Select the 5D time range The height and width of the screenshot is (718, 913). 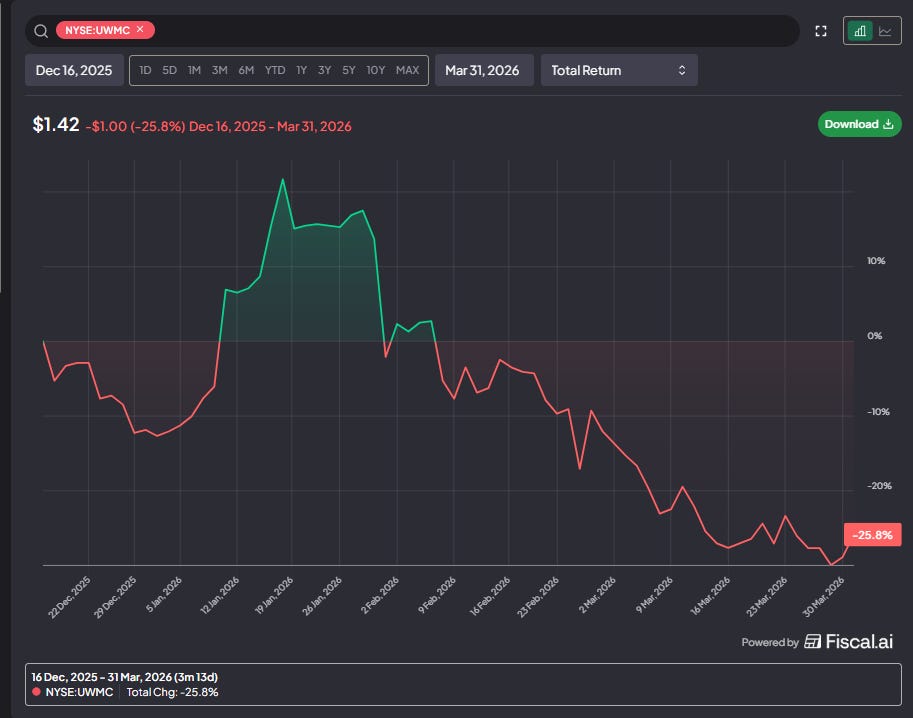(169, 70)
